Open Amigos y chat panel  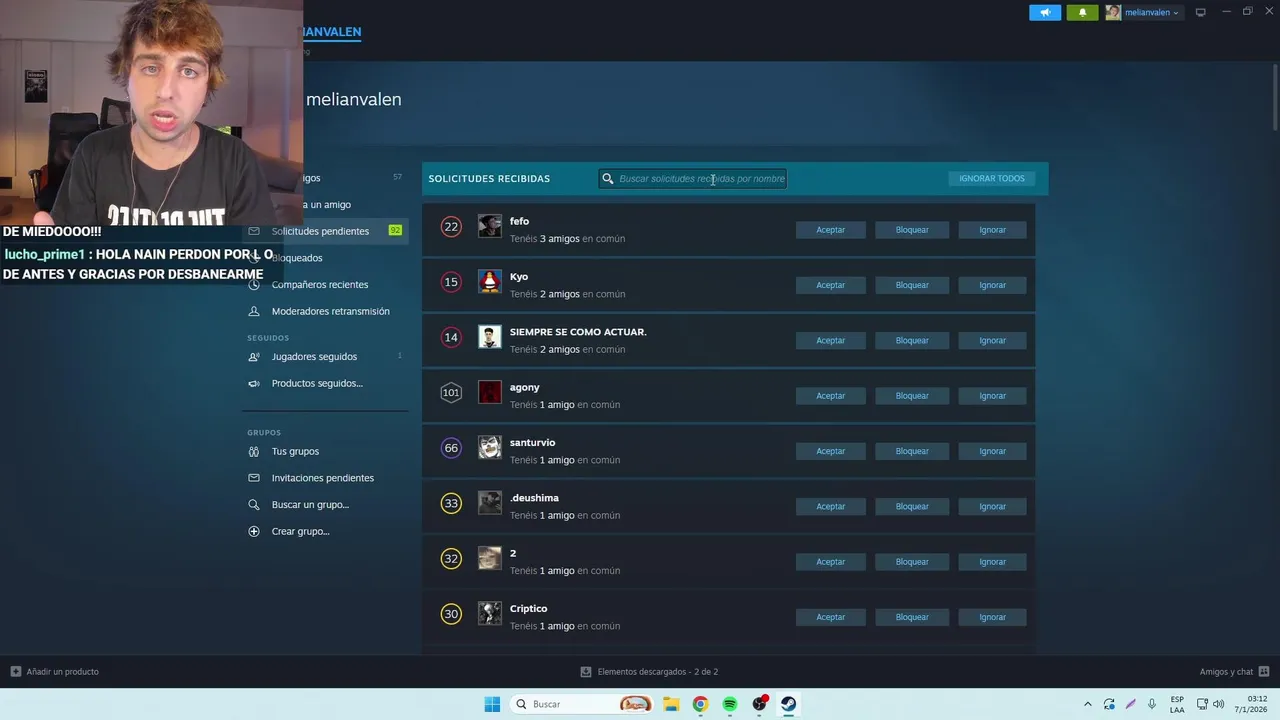coord(1234,672)
